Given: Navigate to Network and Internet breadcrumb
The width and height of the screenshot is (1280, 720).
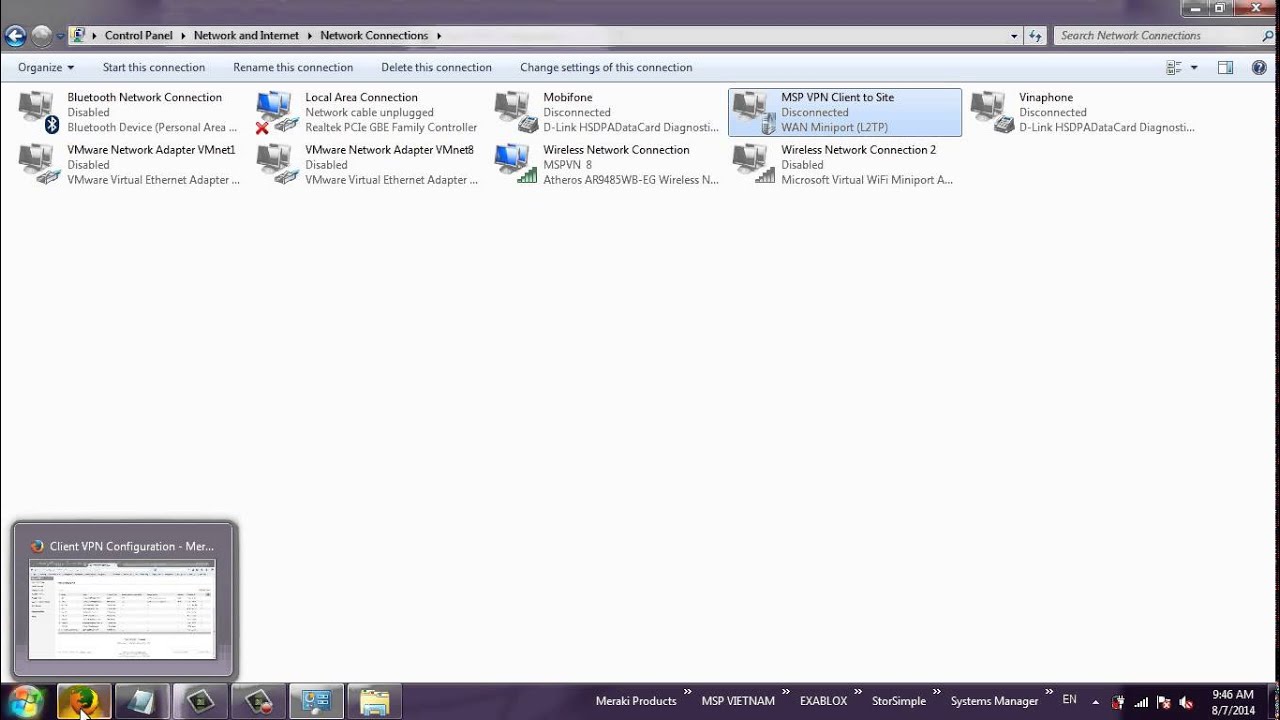Looking at the screenshot, I should 246,36.
